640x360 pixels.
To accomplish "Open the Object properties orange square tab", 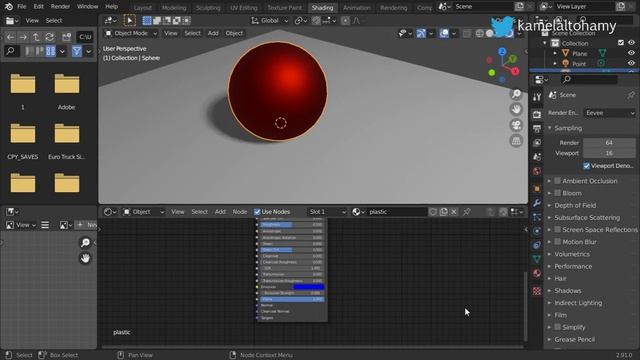I will (537, 189).
